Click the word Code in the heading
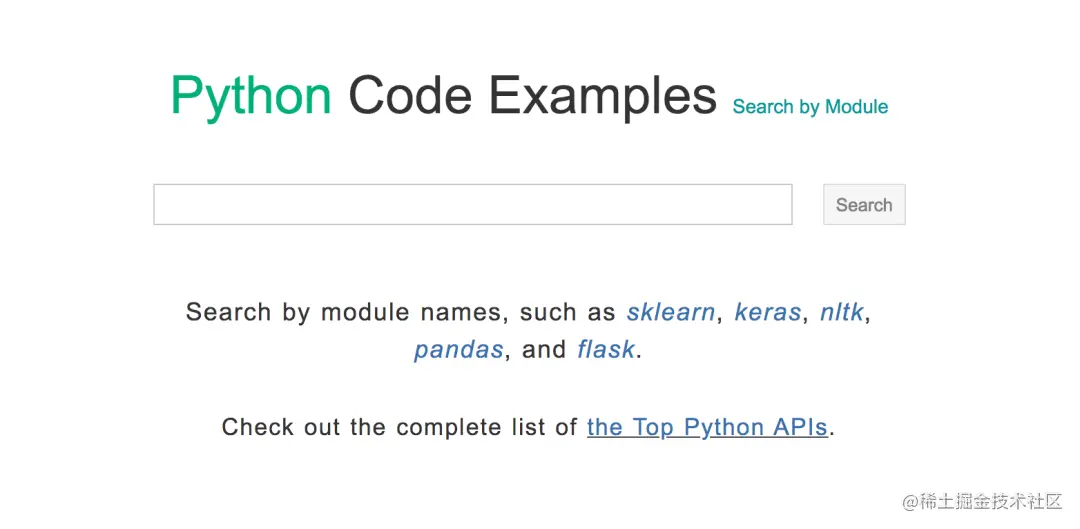 pos(409,97)
